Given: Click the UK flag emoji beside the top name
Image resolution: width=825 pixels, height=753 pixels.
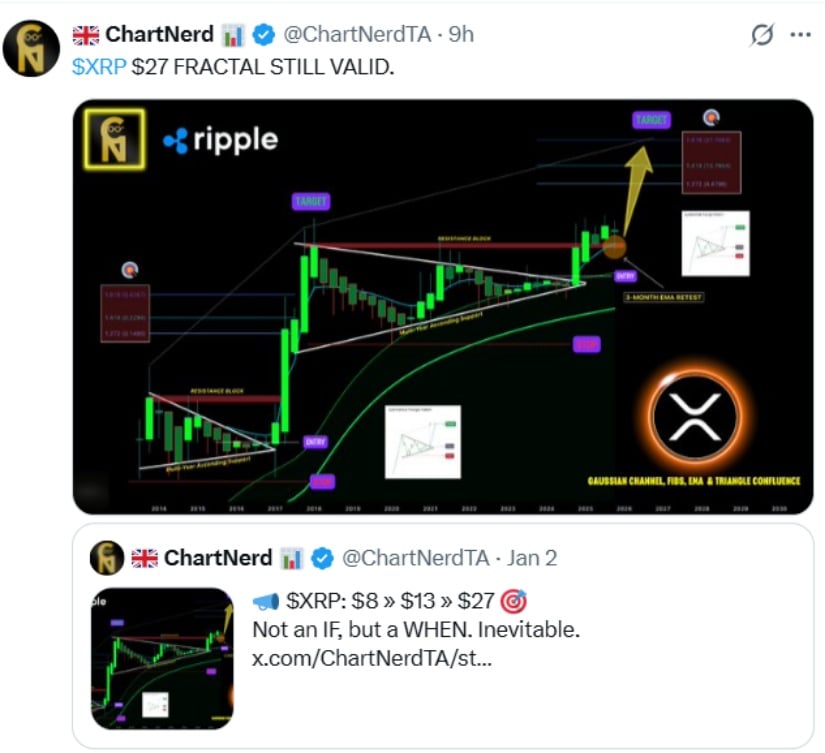Looking at the screenshot, I should 87,35.
